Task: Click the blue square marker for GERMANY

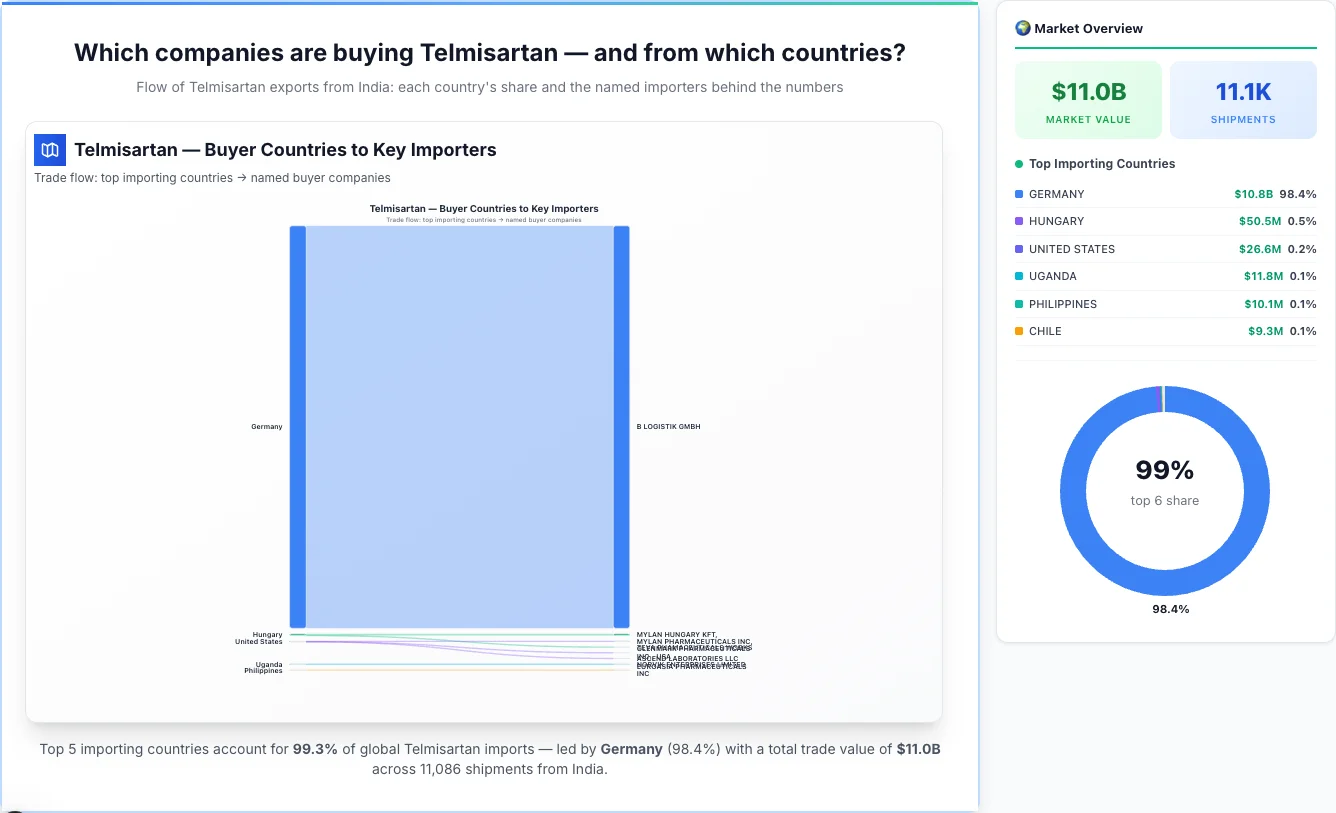Action: 1021,194
